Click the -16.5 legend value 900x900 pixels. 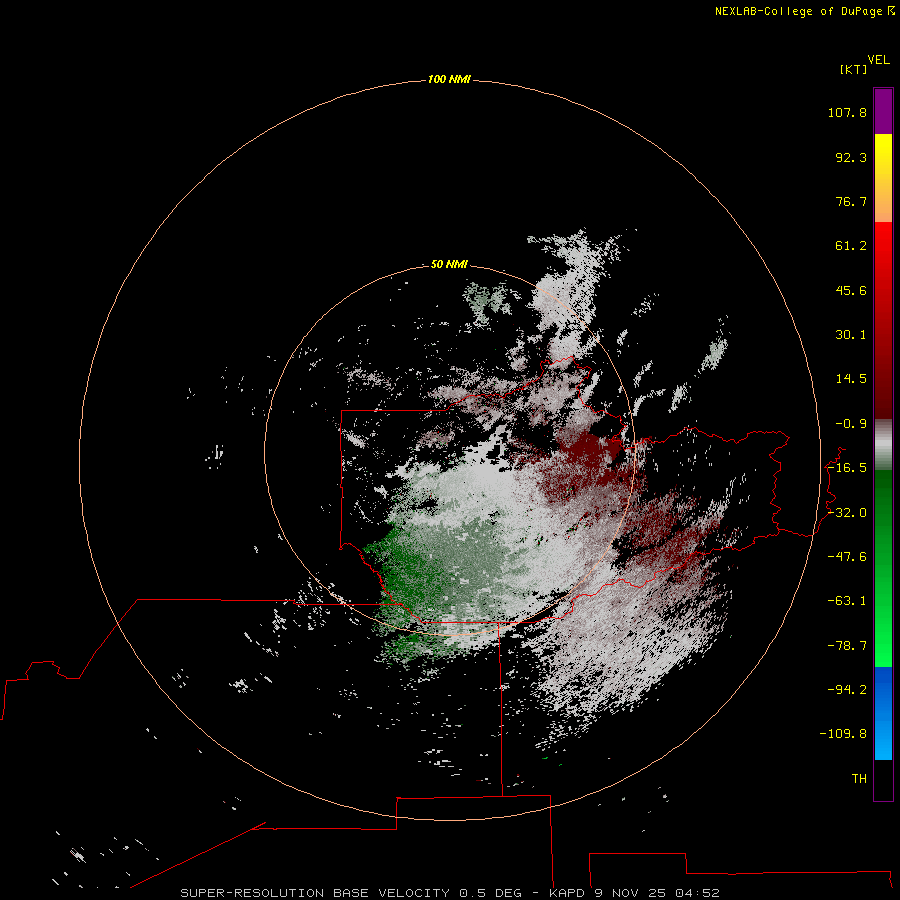tap(847, 468)
